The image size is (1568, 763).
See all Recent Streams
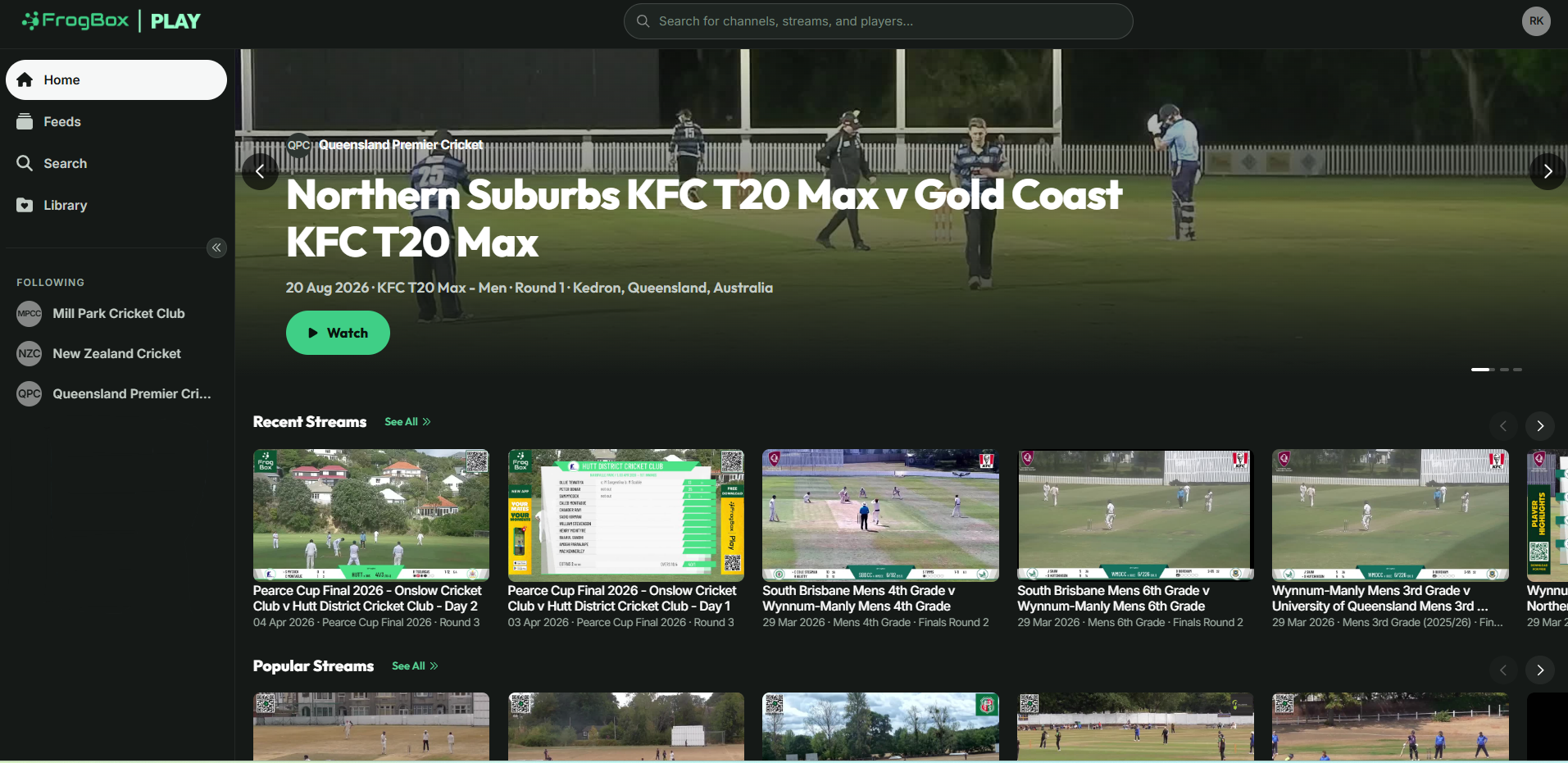tap(407, 422)
